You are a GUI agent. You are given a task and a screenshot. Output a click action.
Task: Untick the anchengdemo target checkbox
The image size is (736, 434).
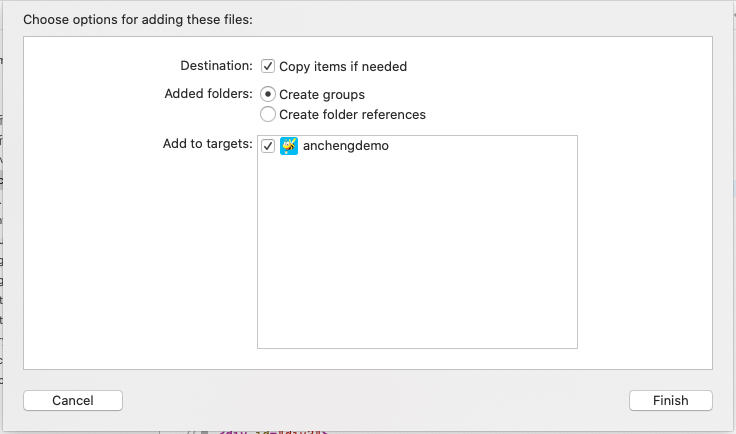[x=268, y=146]
